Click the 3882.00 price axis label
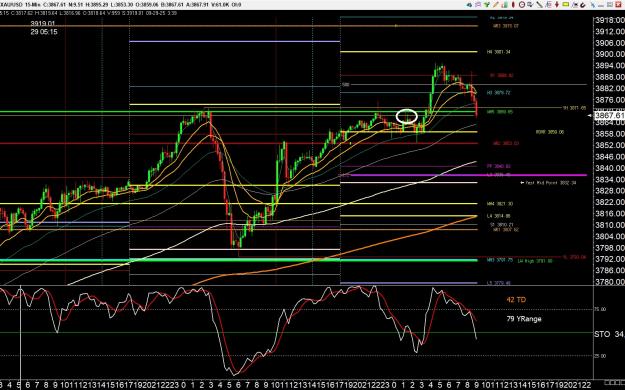The image size is (625, 390). click(609, 89)
